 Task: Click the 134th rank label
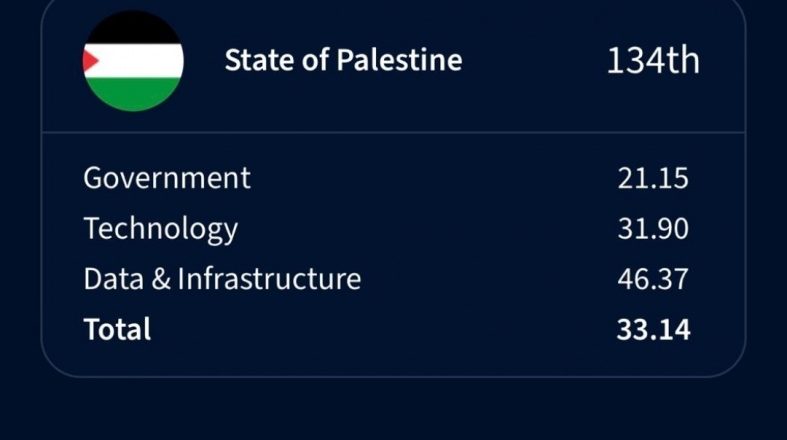click(652, 60)
